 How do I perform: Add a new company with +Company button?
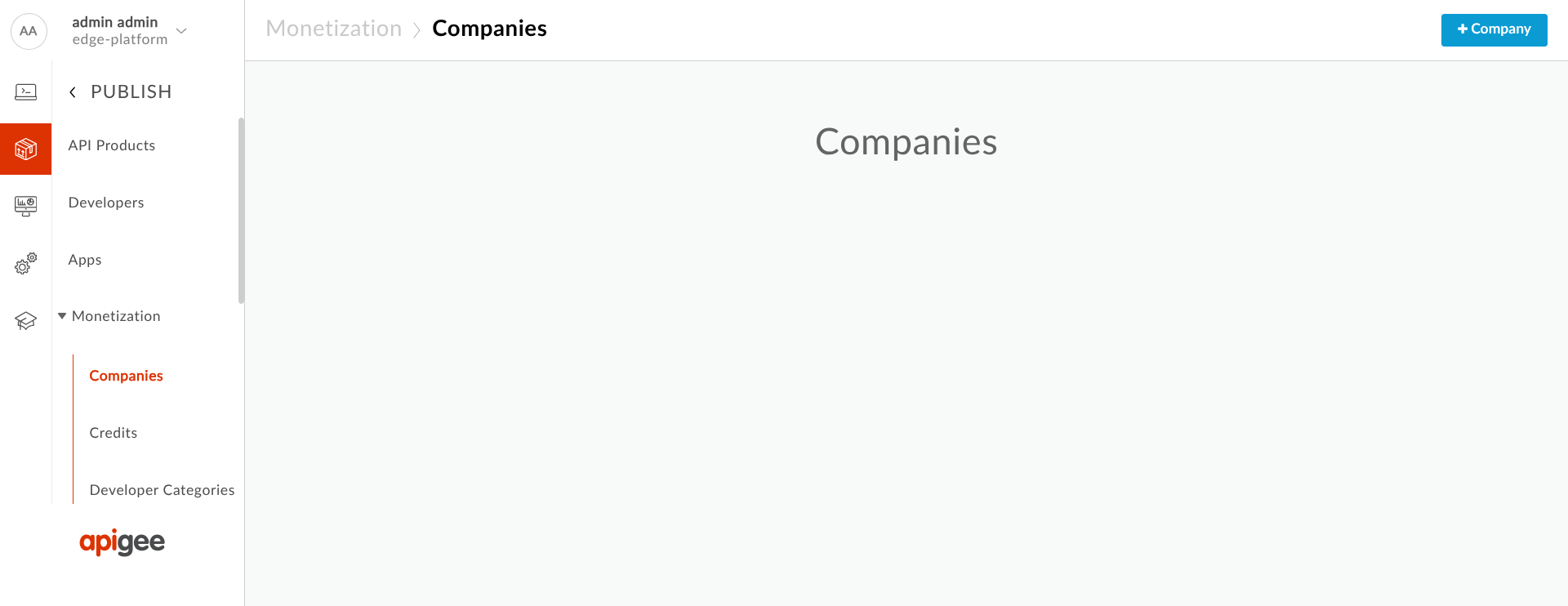1494,29
